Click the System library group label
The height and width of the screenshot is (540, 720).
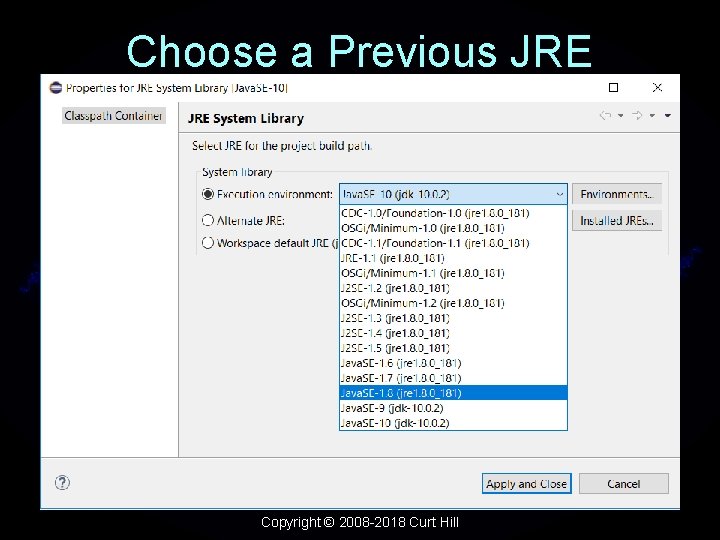click(x=237, y=172)
